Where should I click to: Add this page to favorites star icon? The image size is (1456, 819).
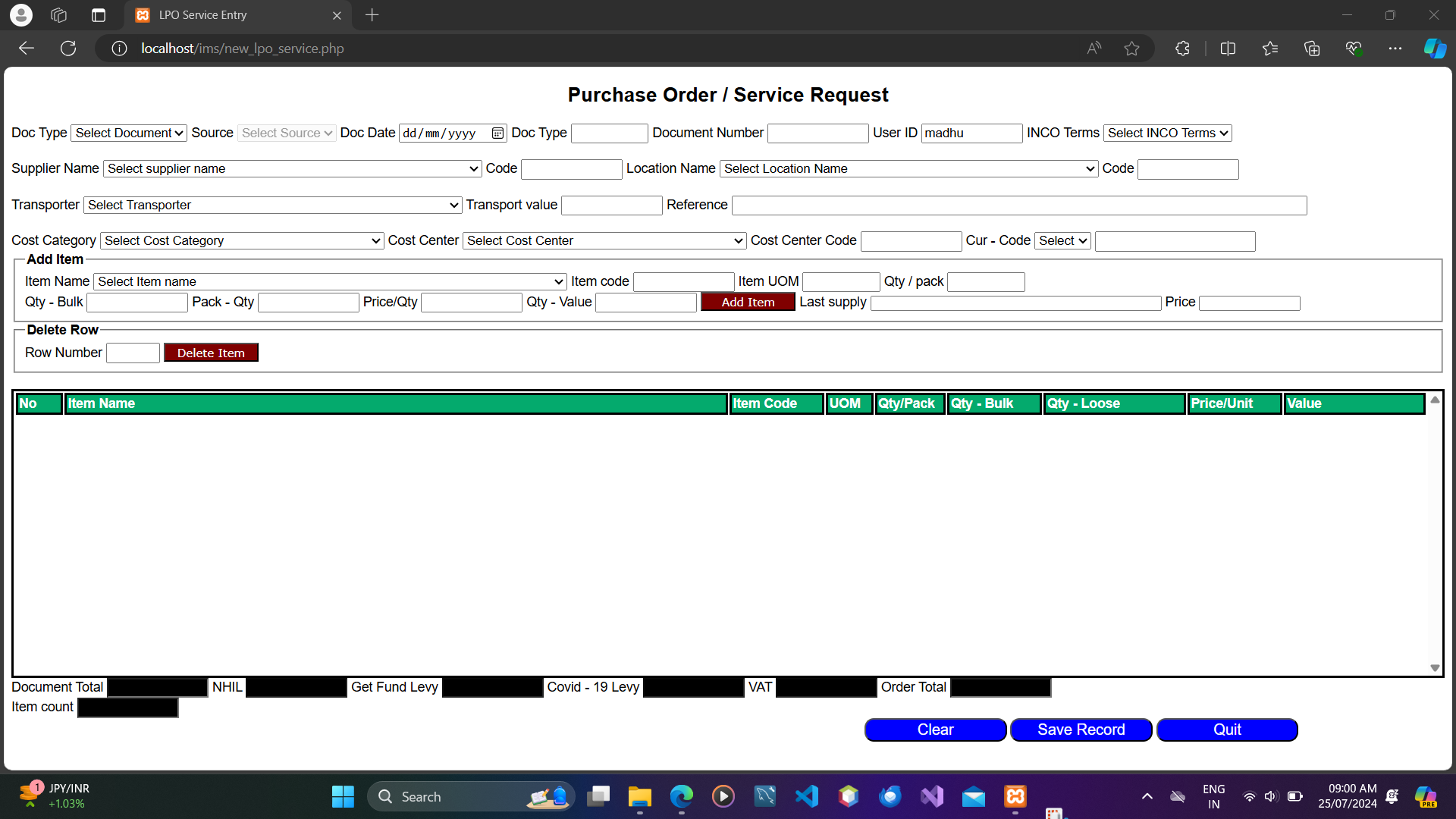[1131, 49]
